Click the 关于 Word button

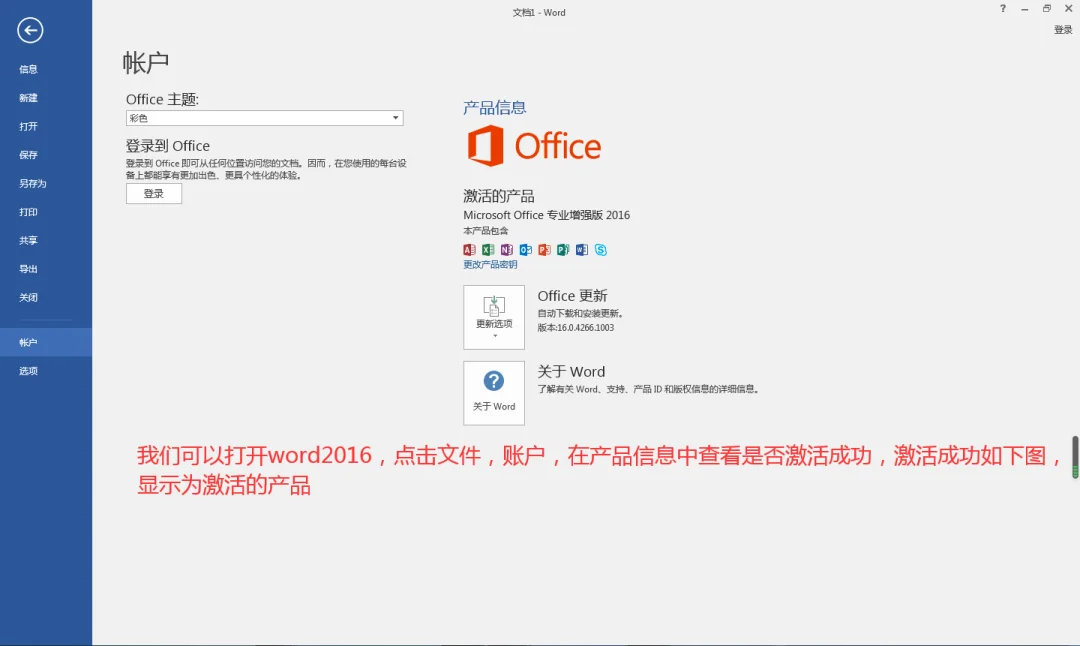point(494,393)
